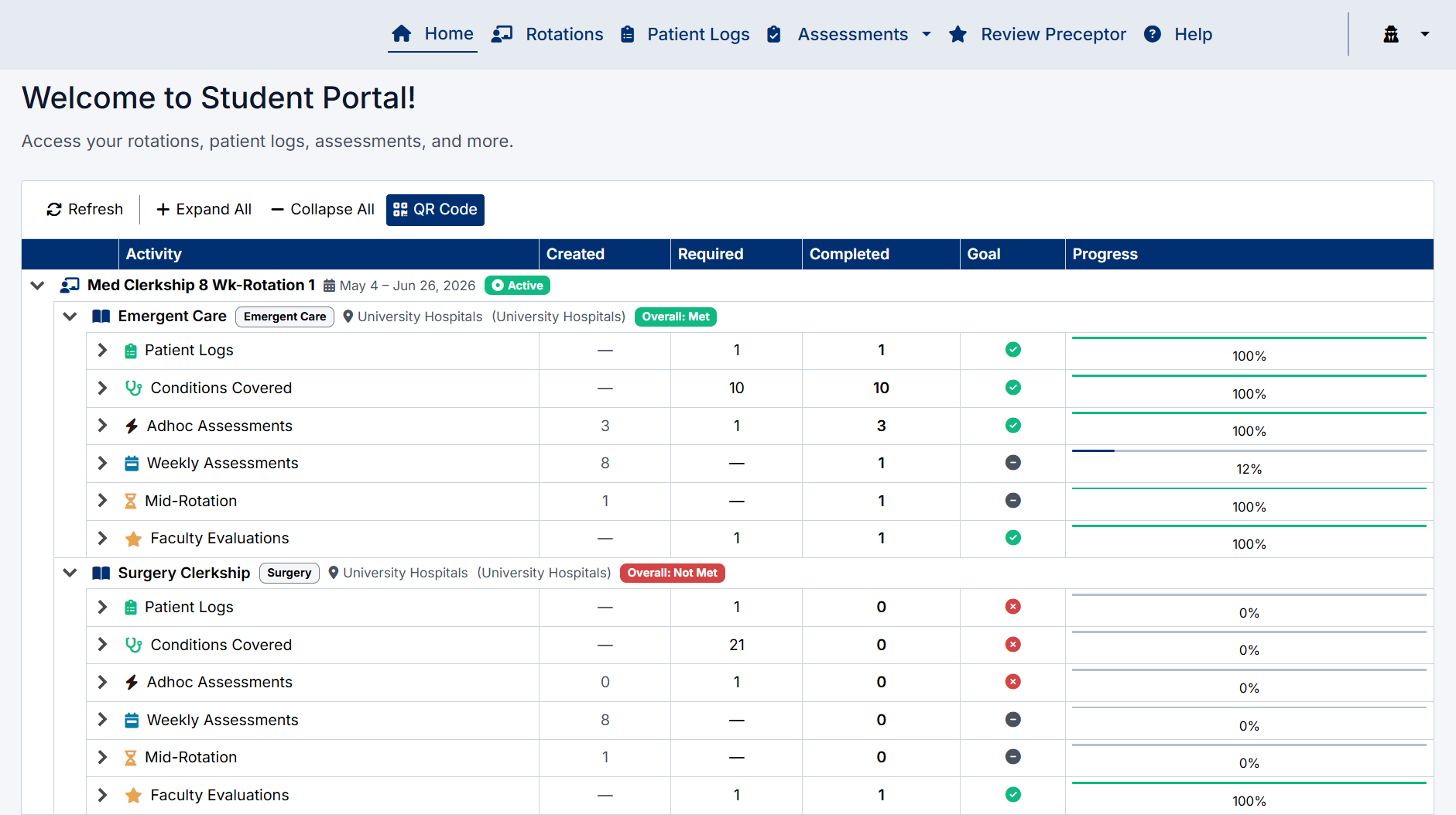The height and width of the screenshot is (815, 1456).
Task: Click Collapse All button
Action: [323, 210]
